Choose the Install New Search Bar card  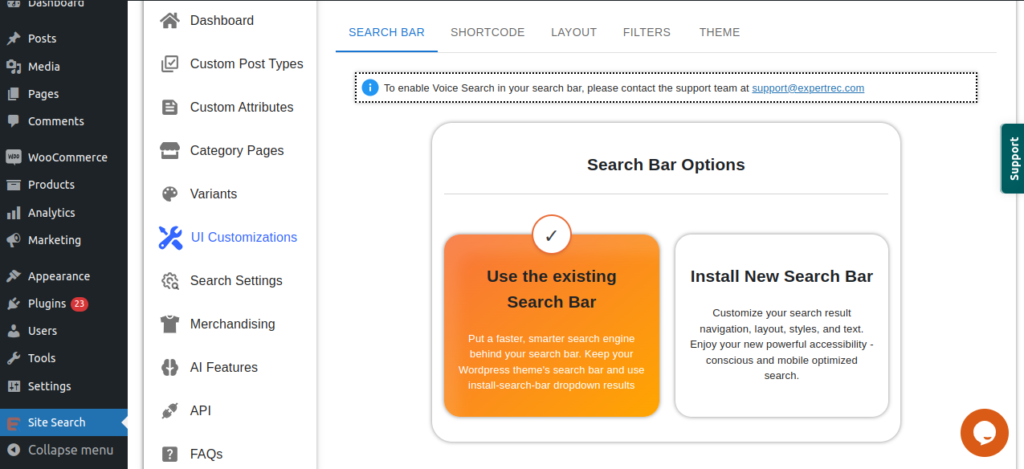(x=781, y=325)
